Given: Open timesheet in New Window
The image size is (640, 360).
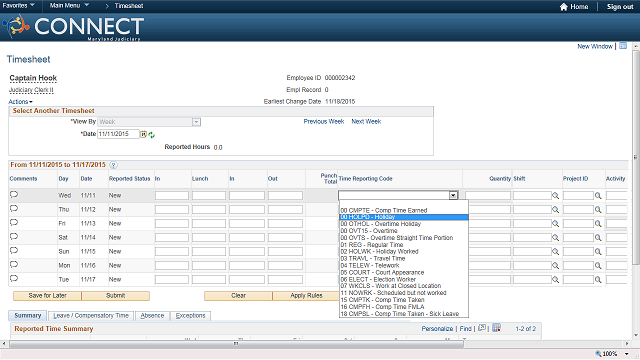Looking at the screenshot, I should click(595, 47).
